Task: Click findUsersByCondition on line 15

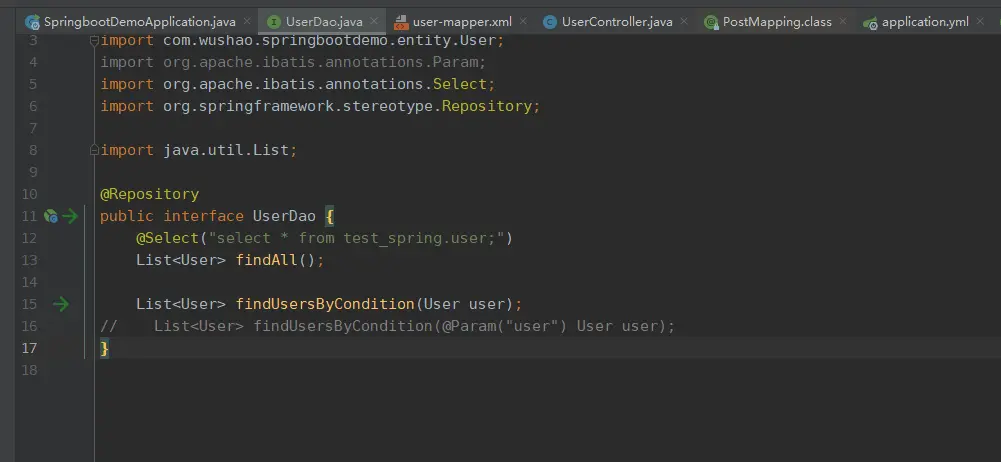Action: pos(325,304)
